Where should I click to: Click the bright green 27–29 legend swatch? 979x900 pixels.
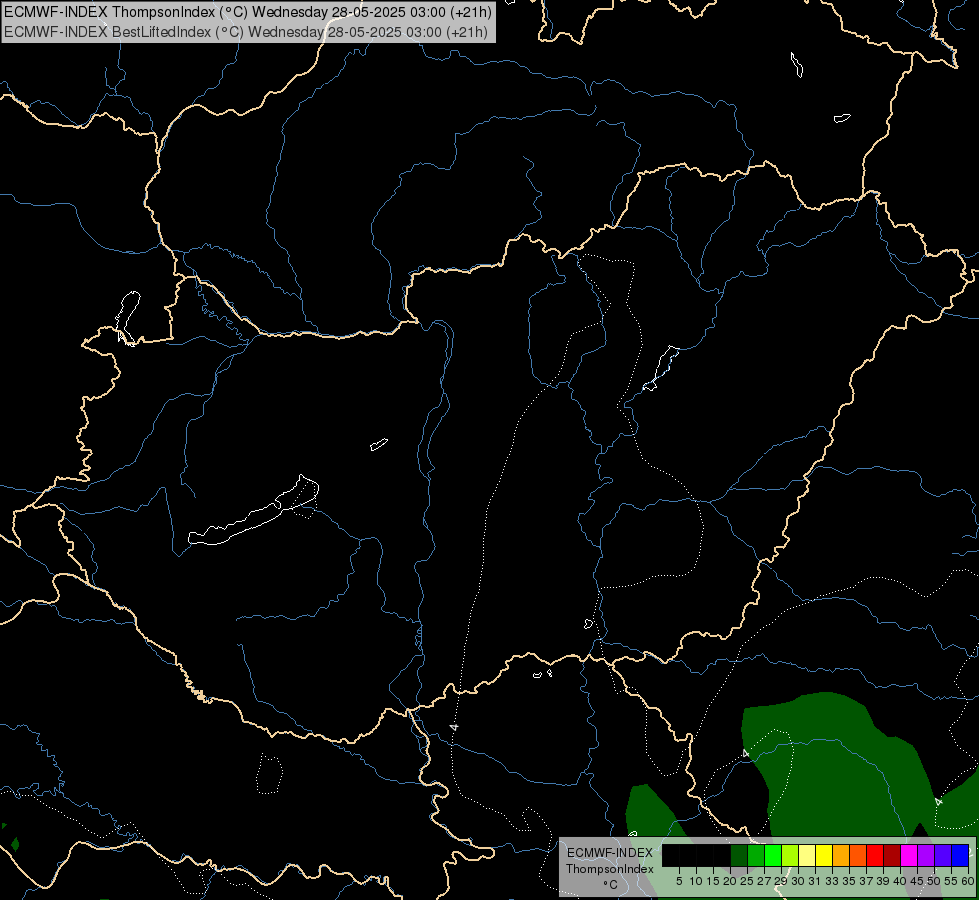pyautogui.click(x=773, y=855)
